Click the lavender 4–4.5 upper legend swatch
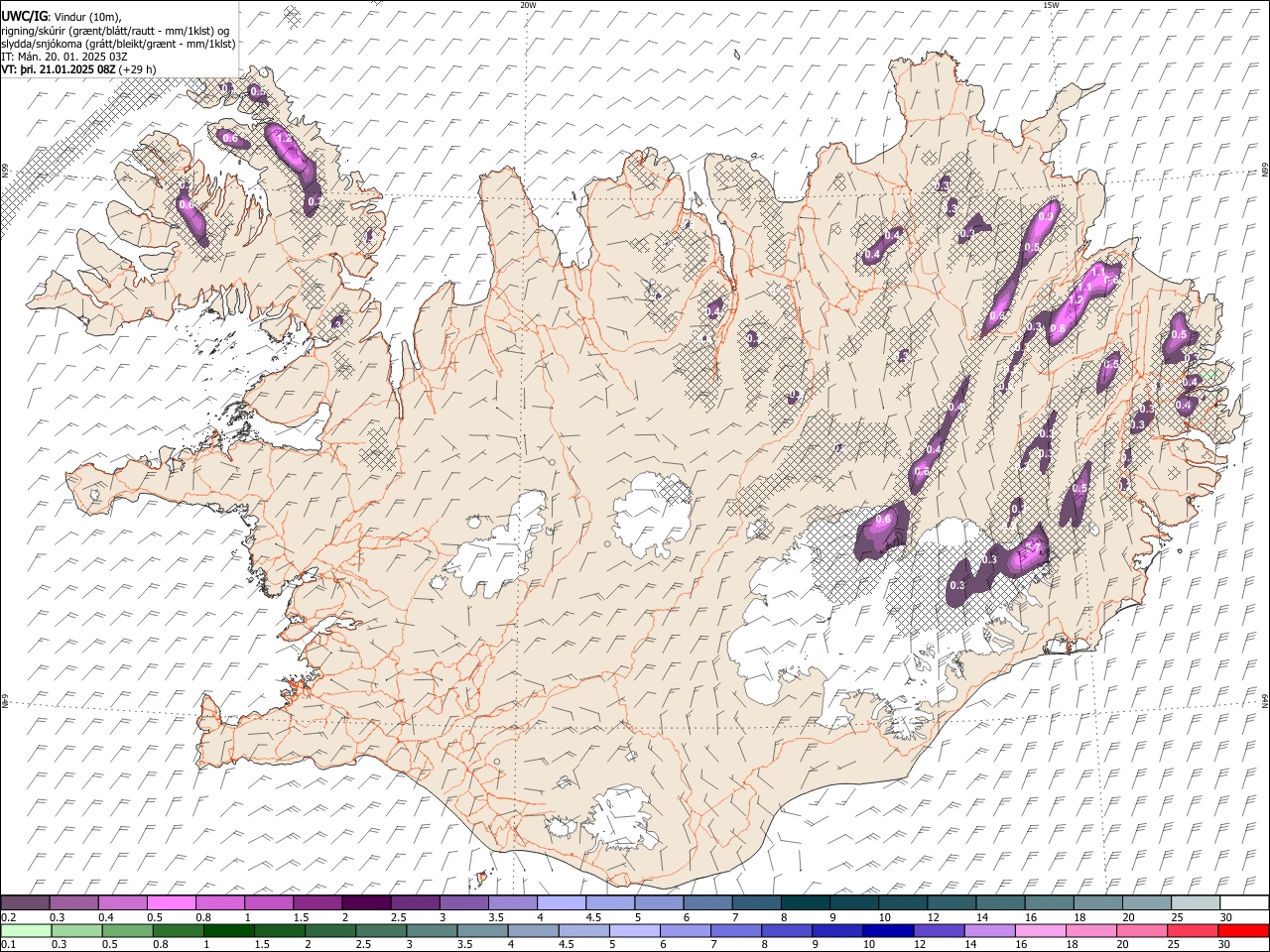The width and height of the screenshot is (1270, 952). (x=562, y=902)
